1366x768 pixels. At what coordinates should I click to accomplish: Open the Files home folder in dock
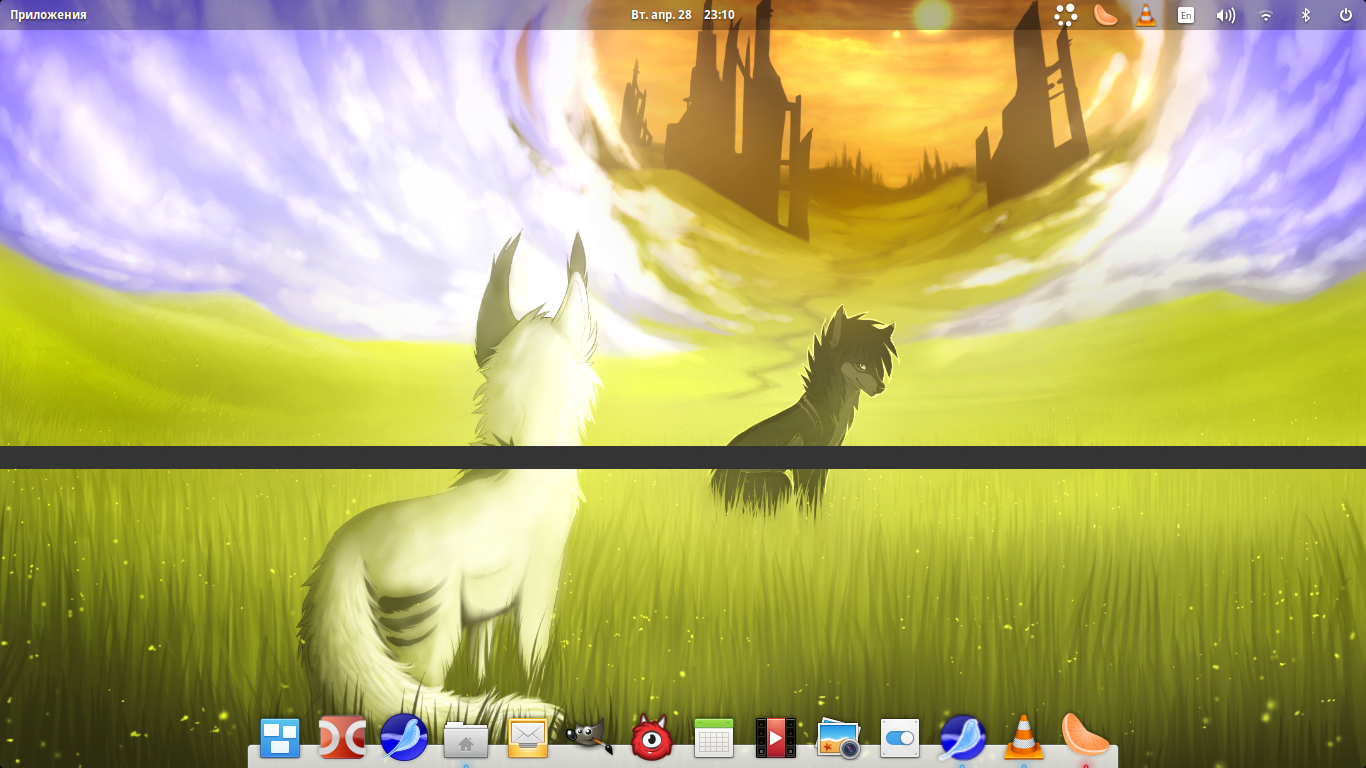466,739
